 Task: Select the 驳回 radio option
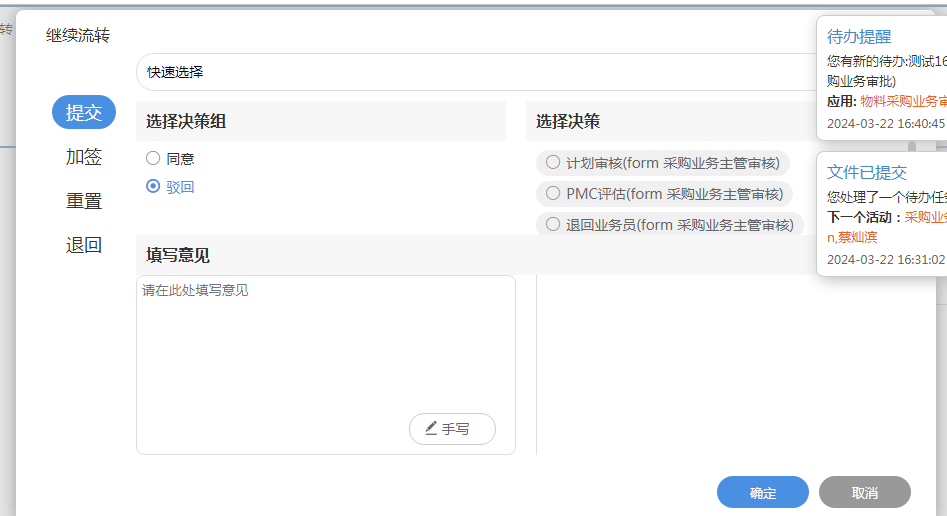click(x=153, y=186)
